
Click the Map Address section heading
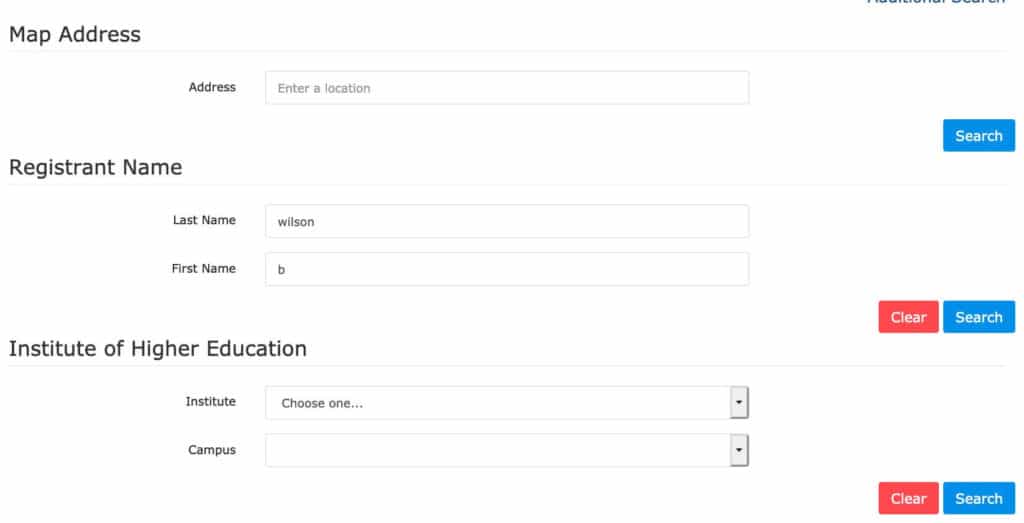pos(75,35)
